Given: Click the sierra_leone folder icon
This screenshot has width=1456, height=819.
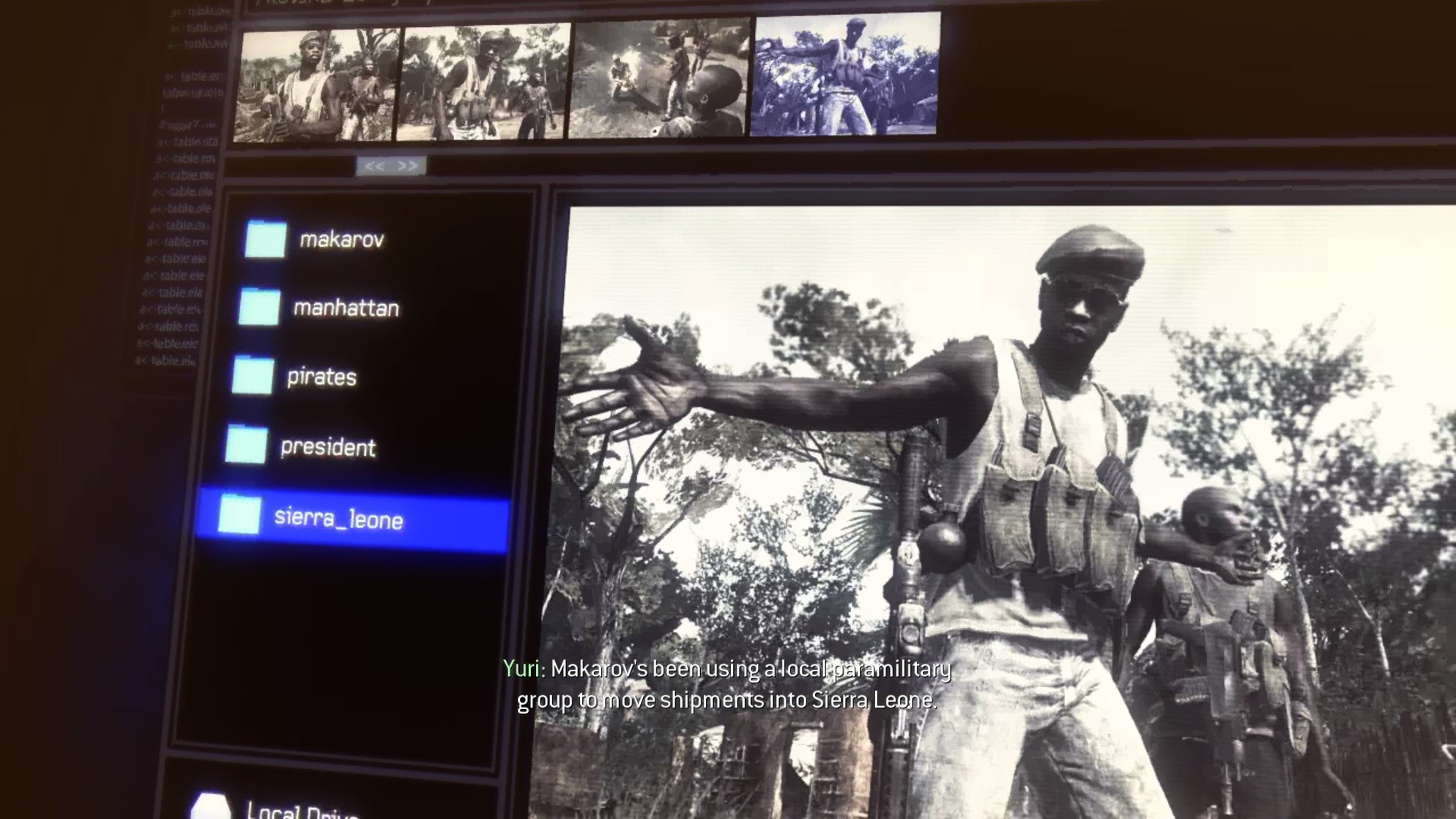Looking at the screenshot, I should pos(239,514).
